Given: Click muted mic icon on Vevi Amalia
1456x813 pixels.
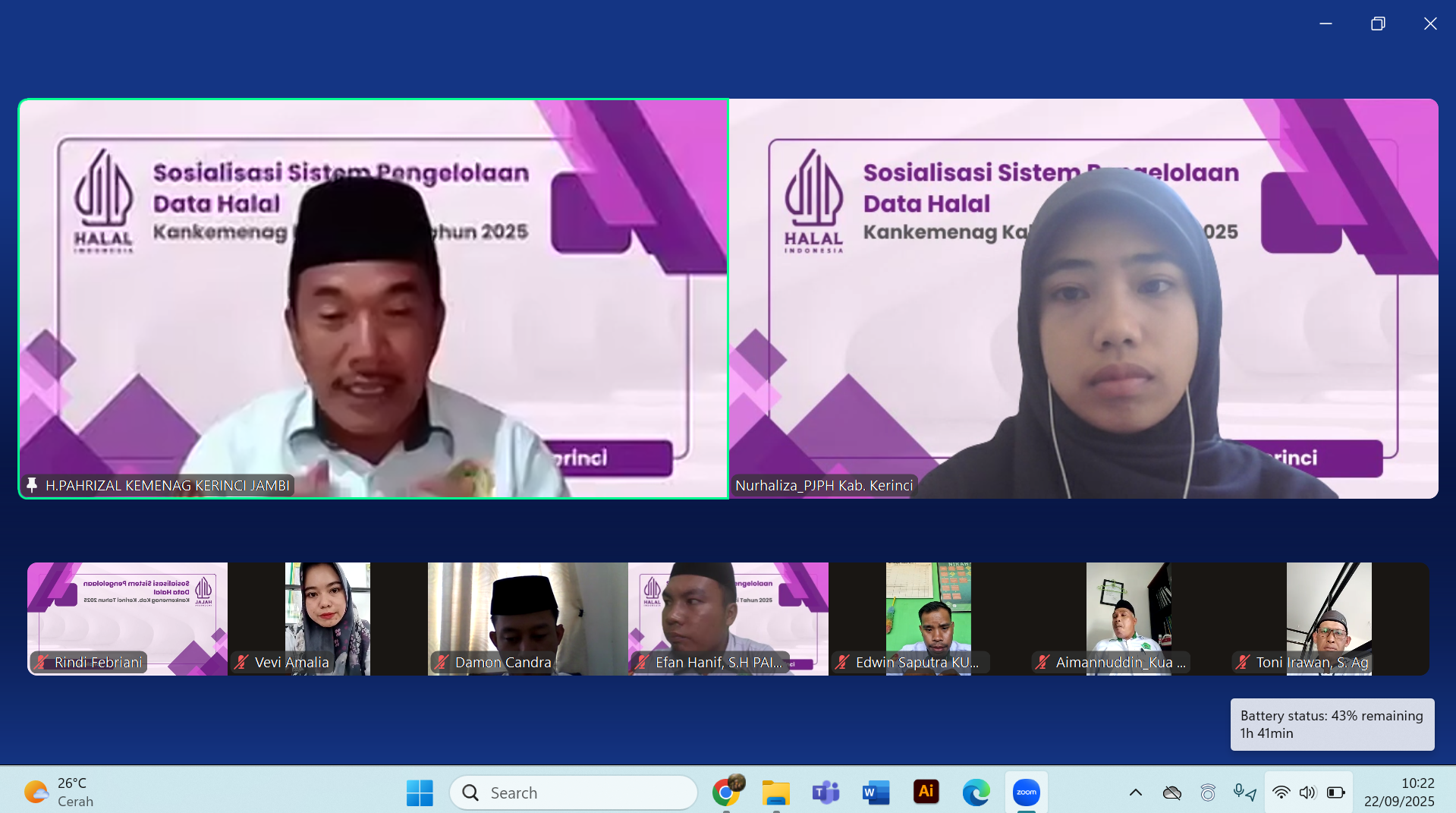Looking at the screenshot, I should tap(242, 662).
